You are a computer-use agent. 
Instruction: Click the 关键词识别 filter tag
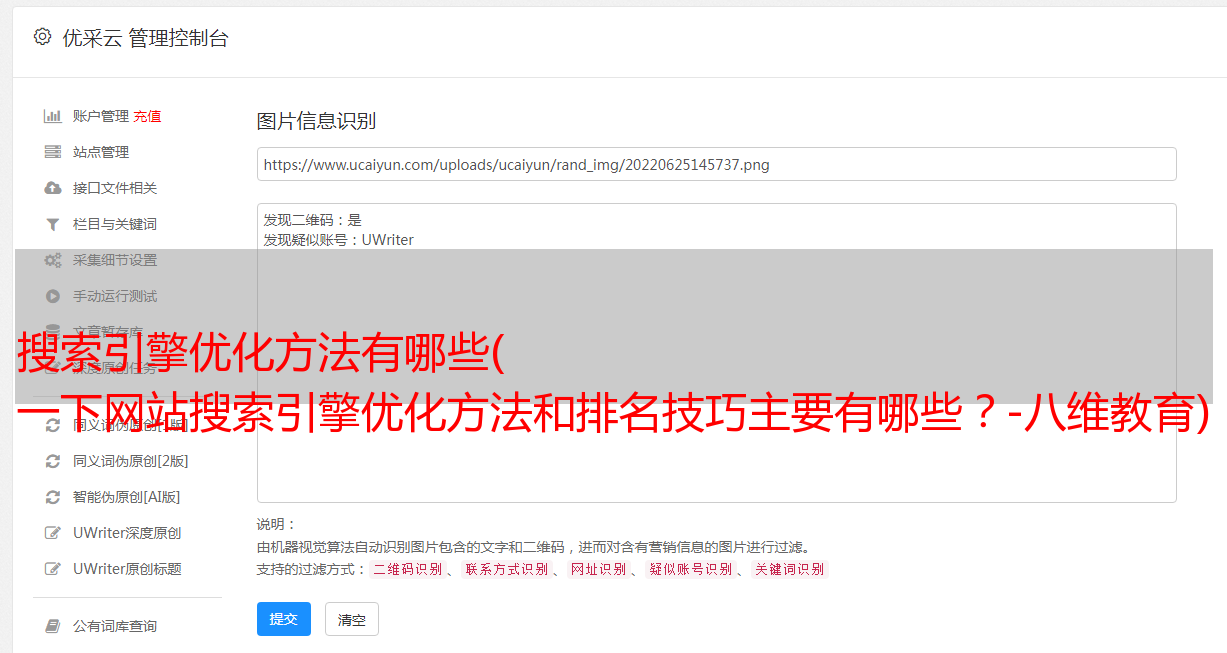pyautogui.click(x=789, y=569)
